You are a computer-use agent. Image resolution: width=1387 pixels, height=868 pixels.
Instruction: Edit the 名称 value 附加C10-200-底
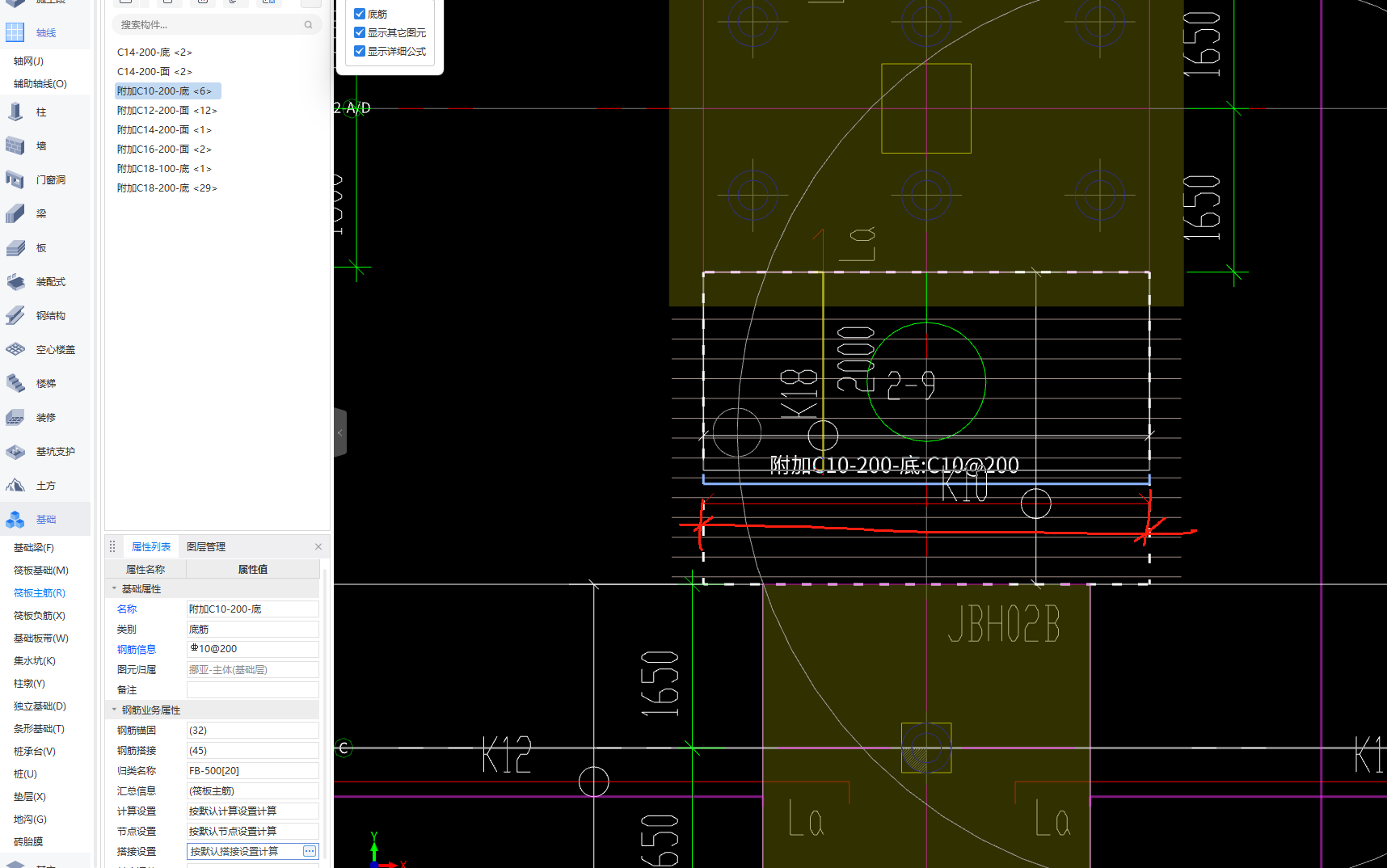click(x=253, y=609)
